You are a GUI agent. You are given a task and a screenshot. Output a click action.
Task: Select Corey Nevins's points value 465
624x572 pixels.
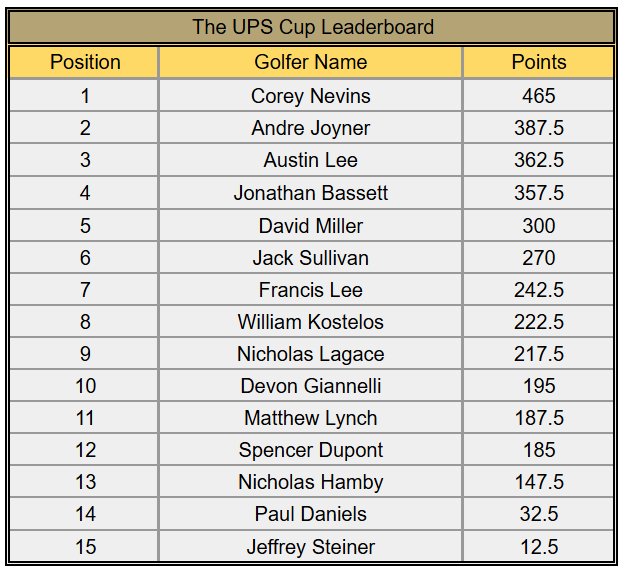pyautogui.click(x=538, y=96)
